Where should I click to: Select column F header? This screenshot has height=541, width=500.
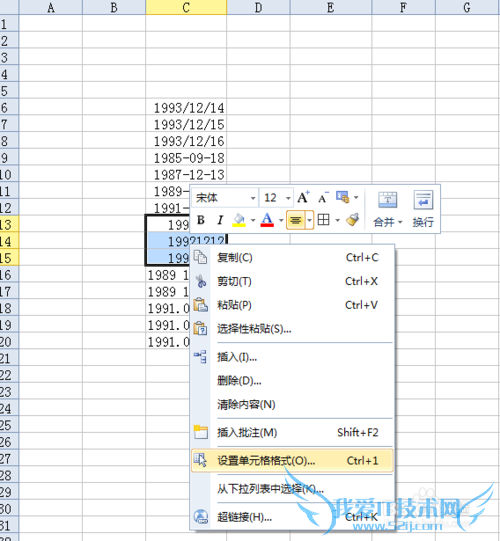[403, 7]
